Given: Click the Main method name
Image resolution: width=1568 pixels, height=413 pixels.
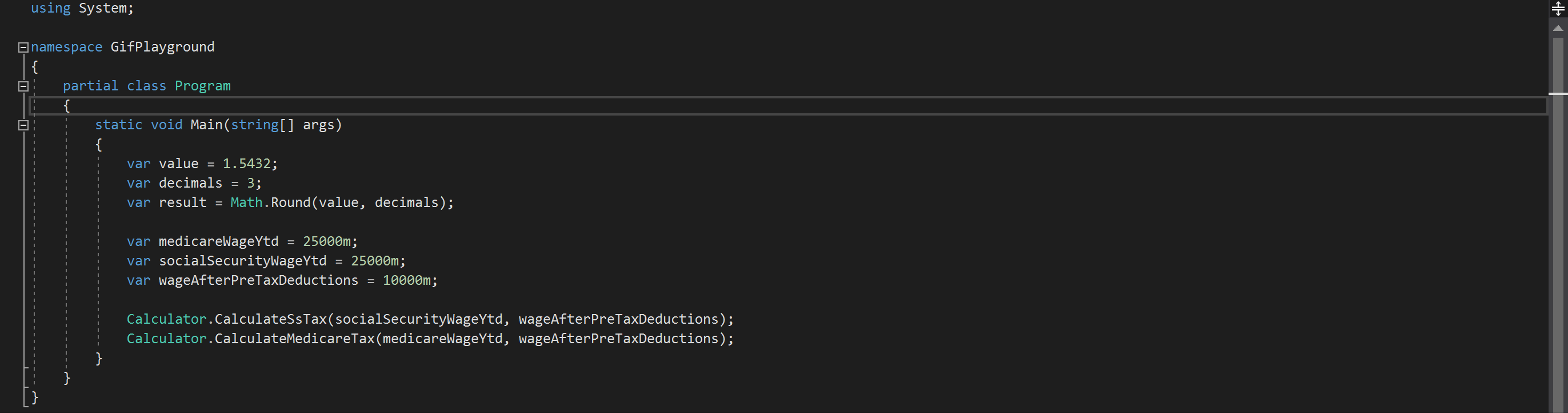Looking at the screenshot, I should [x=206, y=125].
